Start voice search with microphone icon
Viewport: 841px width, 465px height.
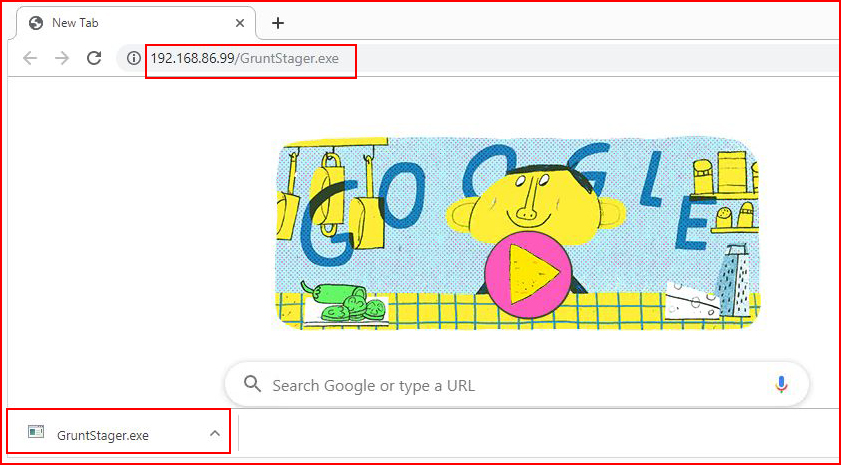pyautogui.click(x=781, y=385)
